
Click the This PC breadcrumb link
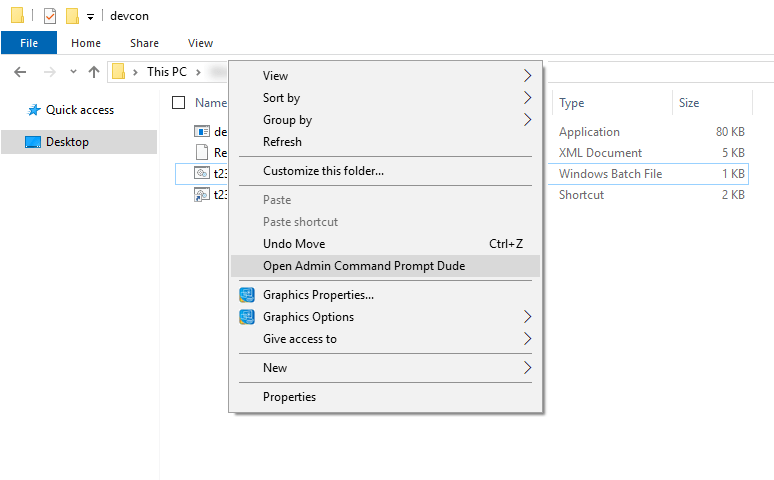point(168,72)
